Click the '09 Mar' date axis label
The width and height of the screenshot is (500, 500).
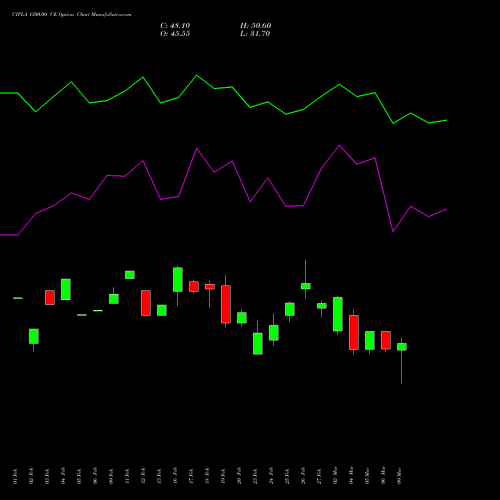[399, 476]
